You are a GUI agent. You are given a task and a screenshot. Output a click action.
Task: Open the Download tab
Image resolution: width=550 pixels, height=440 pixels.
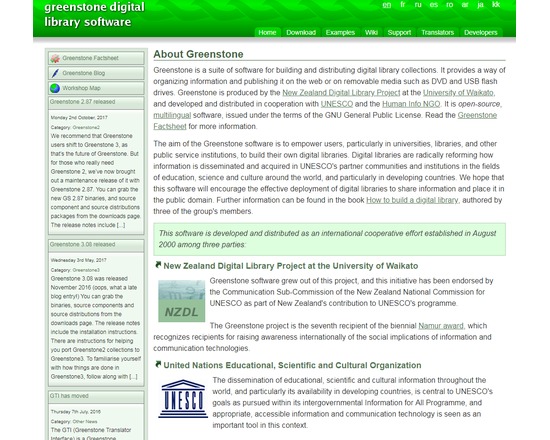tap(301, 32)
